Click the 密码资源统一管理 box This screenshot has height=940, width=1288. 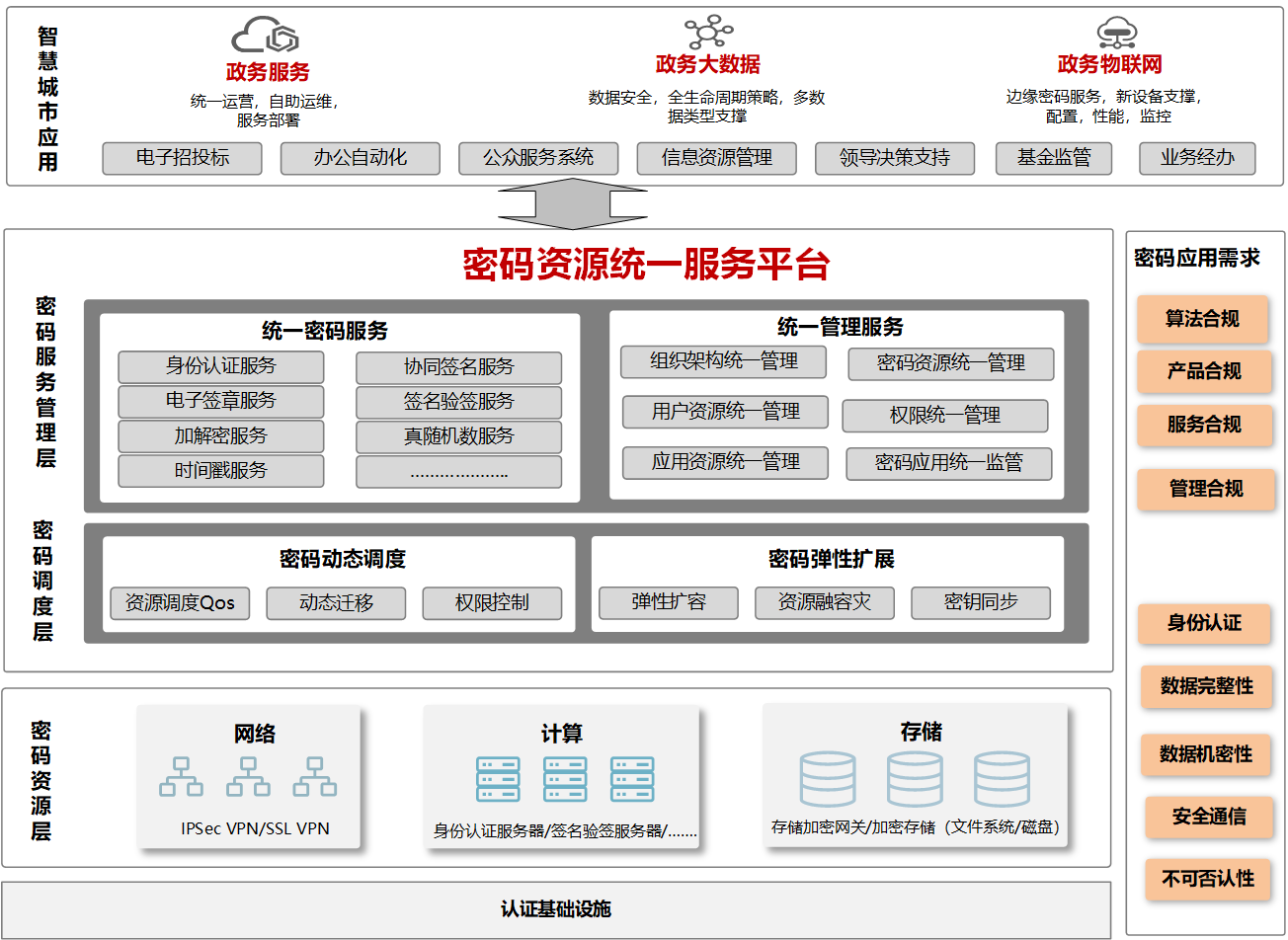coord(950,363)
